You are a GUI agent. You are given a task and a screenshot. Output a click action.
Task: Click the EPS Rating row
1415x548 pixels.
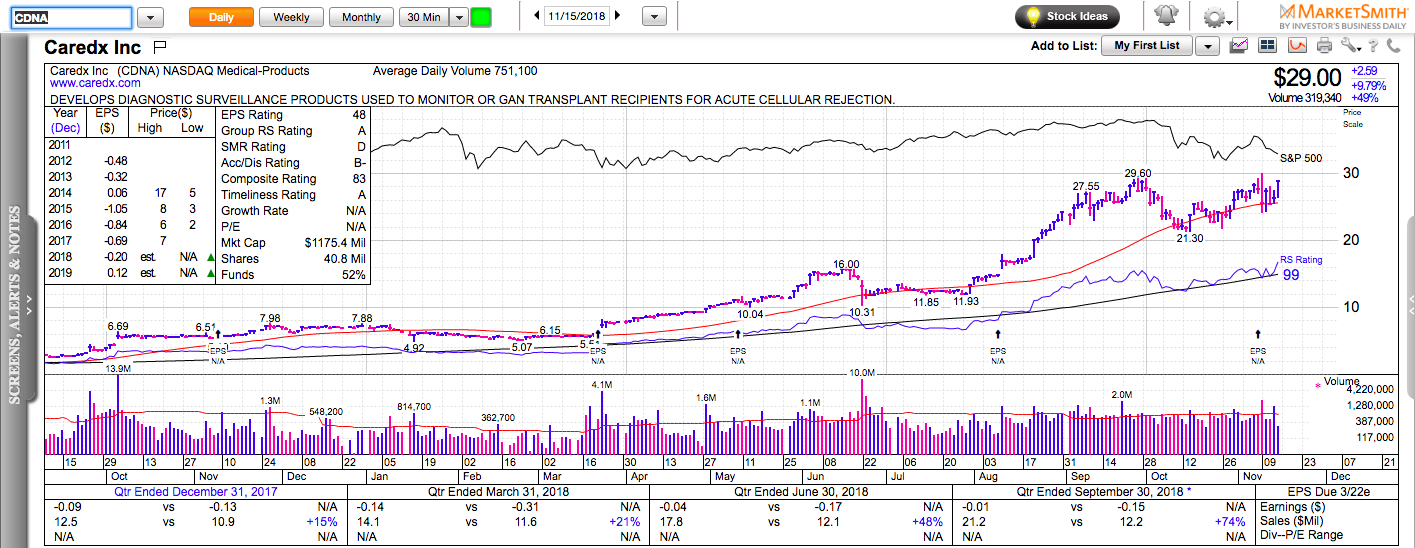click(293, 115)
